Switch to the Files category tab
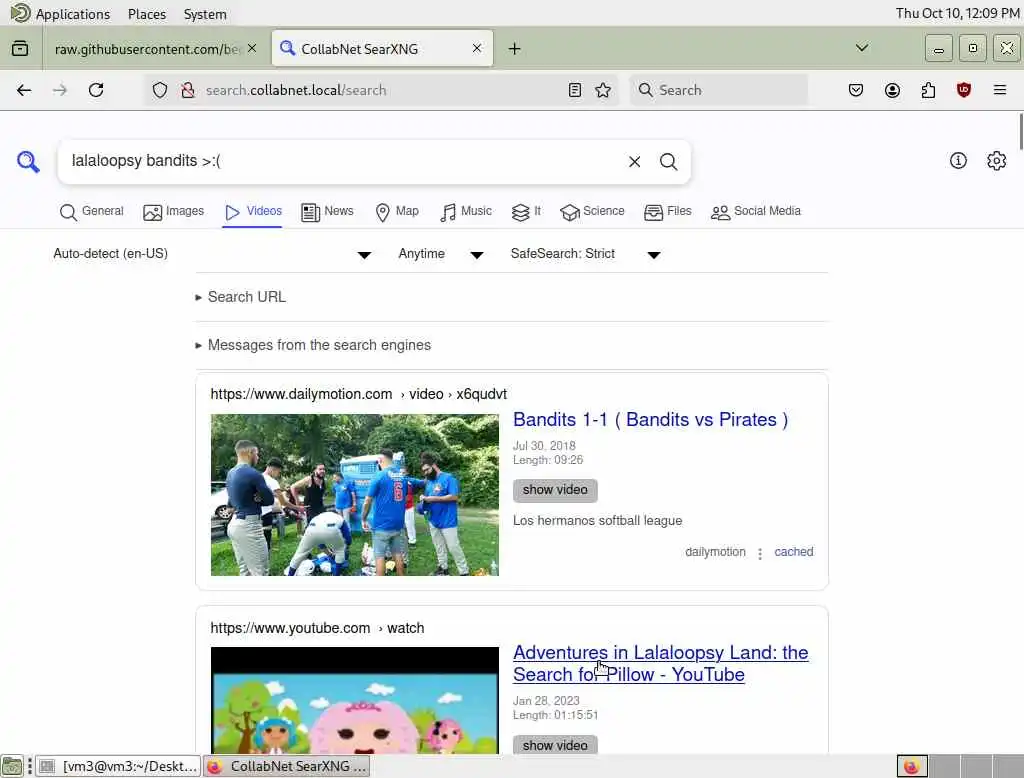 (x=667, y=212)
